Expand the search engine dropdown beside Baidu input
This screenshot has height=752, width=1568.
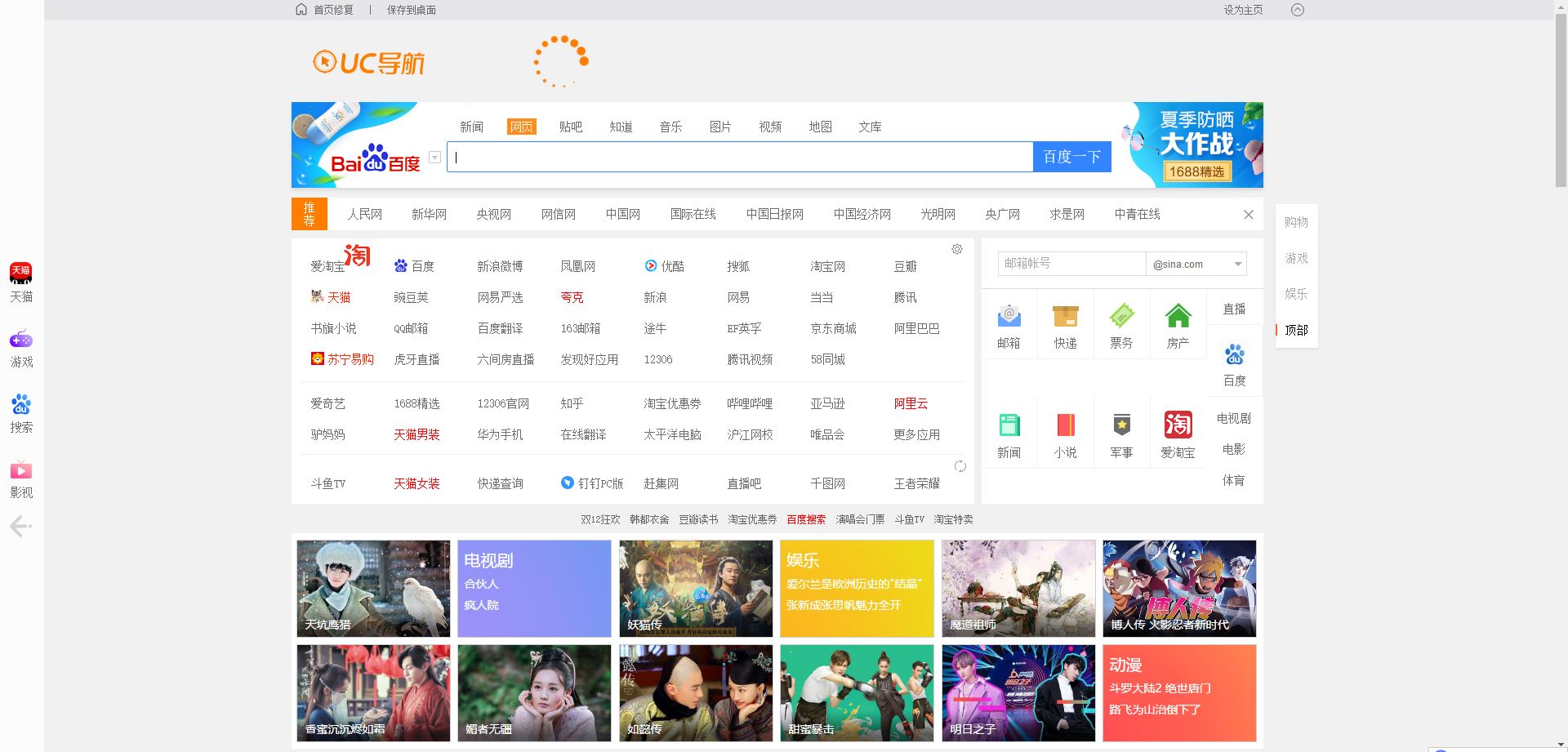click(x=434, y=157)
